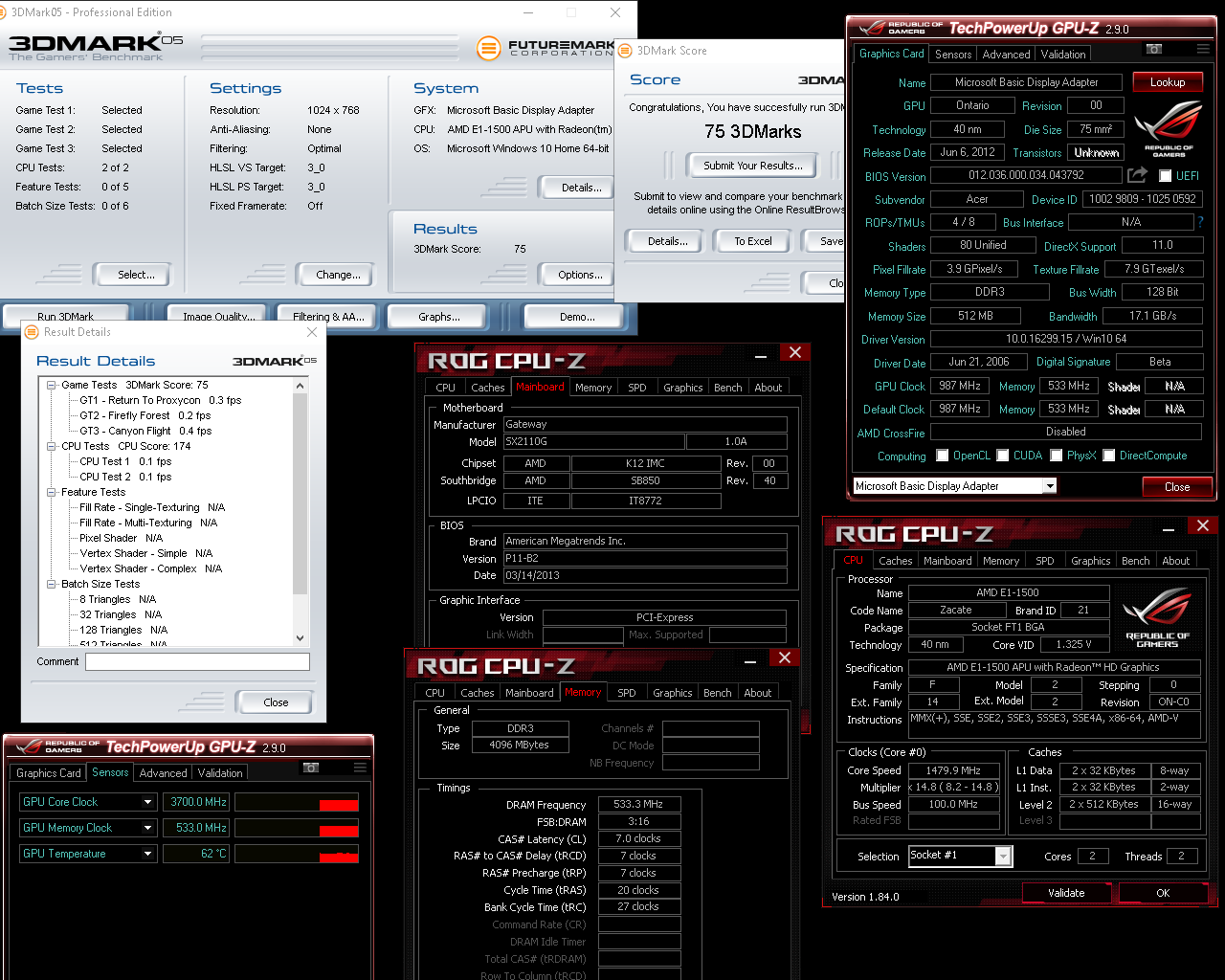Click the ROG logo in CPU-Z CPU window

(1158, 617)
